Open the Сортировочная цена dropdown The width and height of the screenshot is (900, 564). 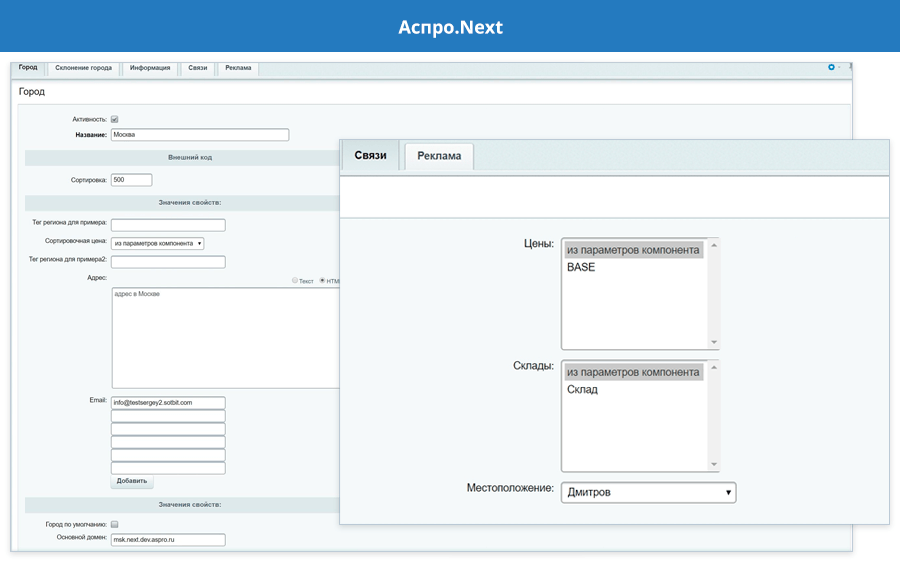point(157,244)
